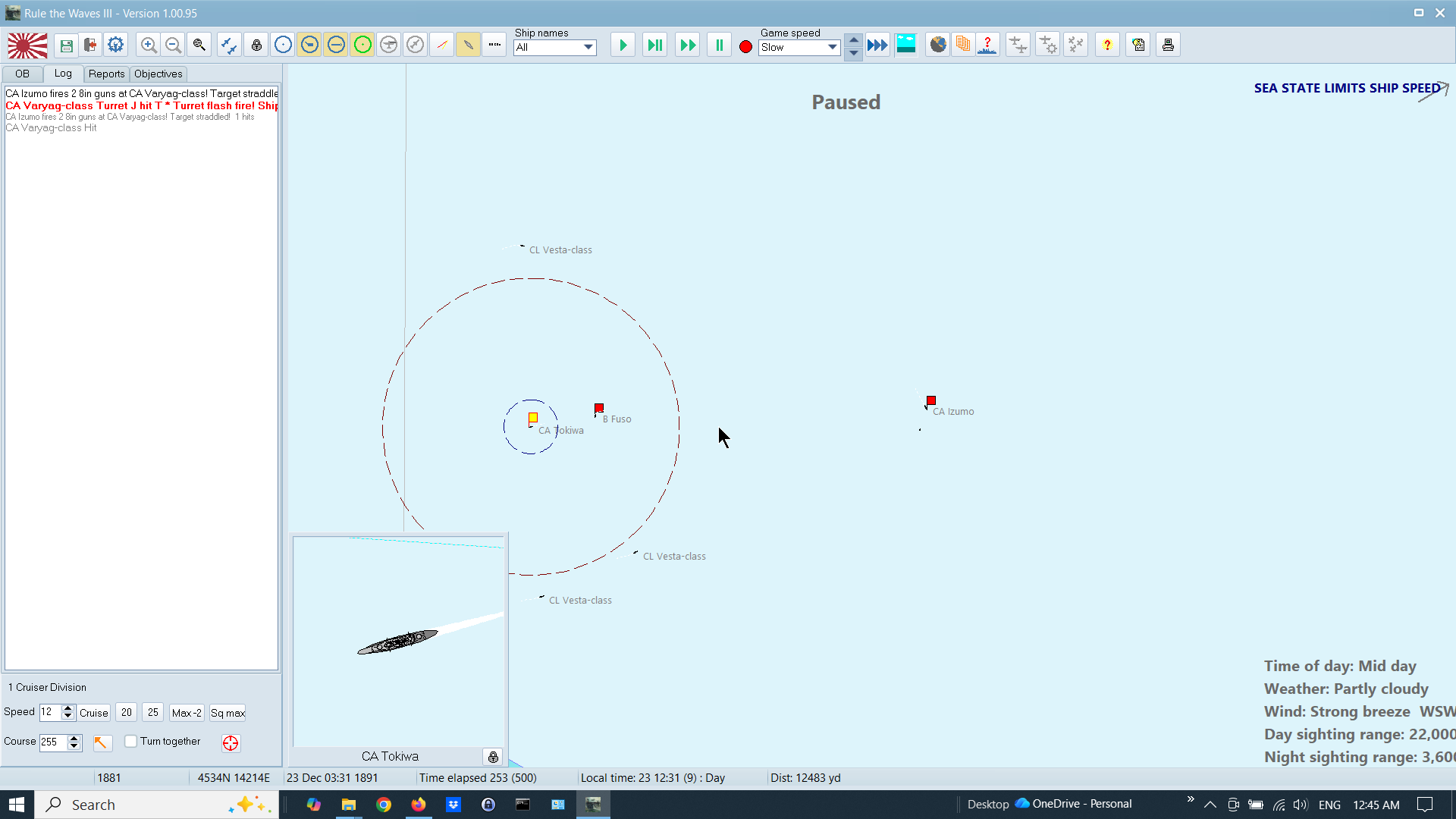Toggle the blue circle range ring icon
1456x819 pixels.
pos(283,45)
